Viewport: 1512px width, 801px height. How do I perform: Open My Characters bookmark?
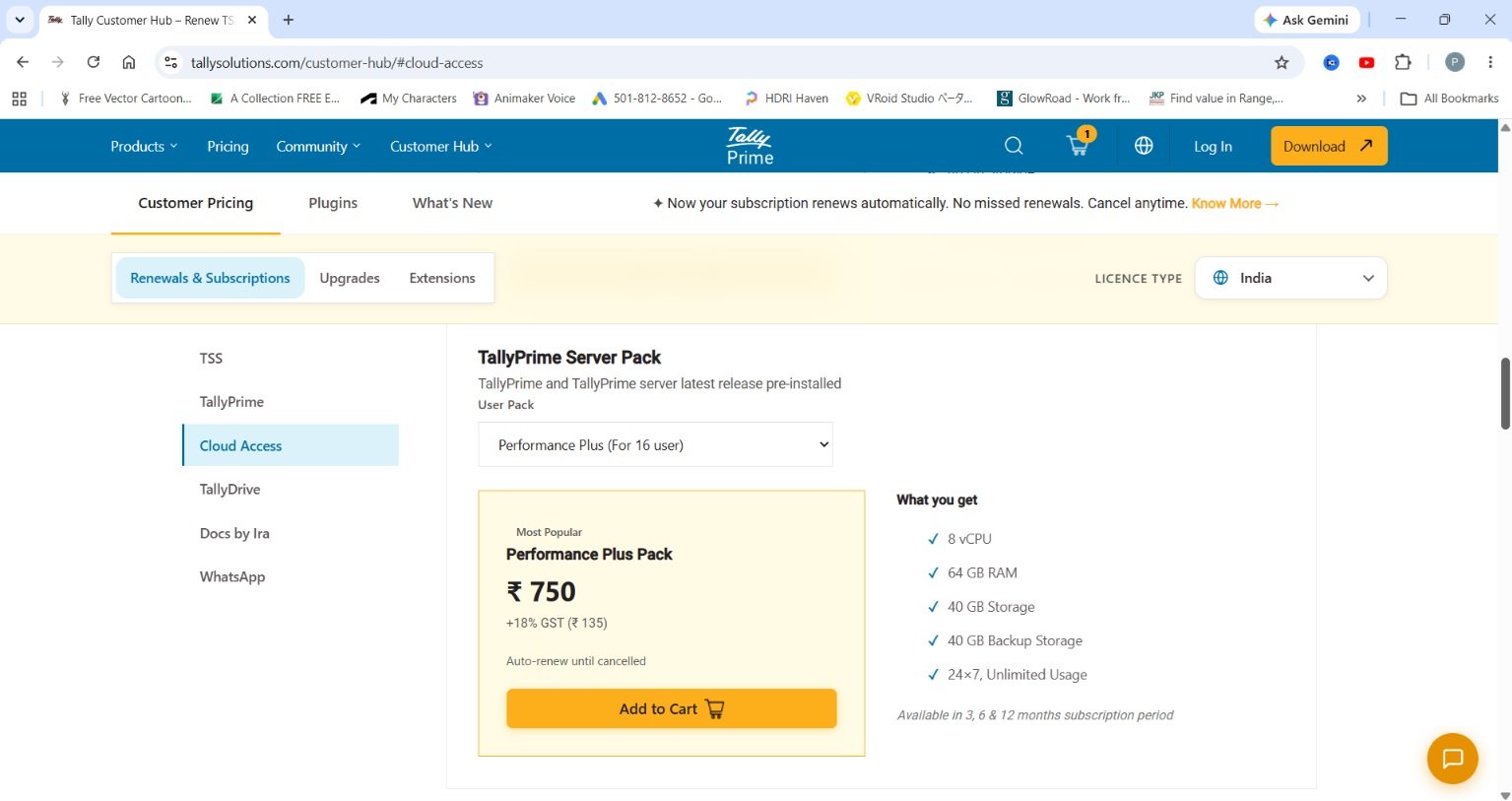click(x=409, y=99)
